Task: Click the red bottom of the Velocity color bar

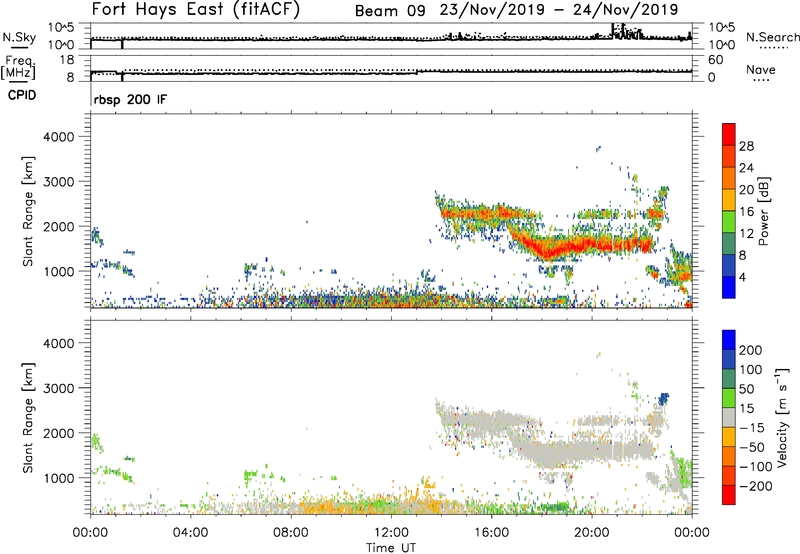Action: pyautogui.click(x=729, y=495)
